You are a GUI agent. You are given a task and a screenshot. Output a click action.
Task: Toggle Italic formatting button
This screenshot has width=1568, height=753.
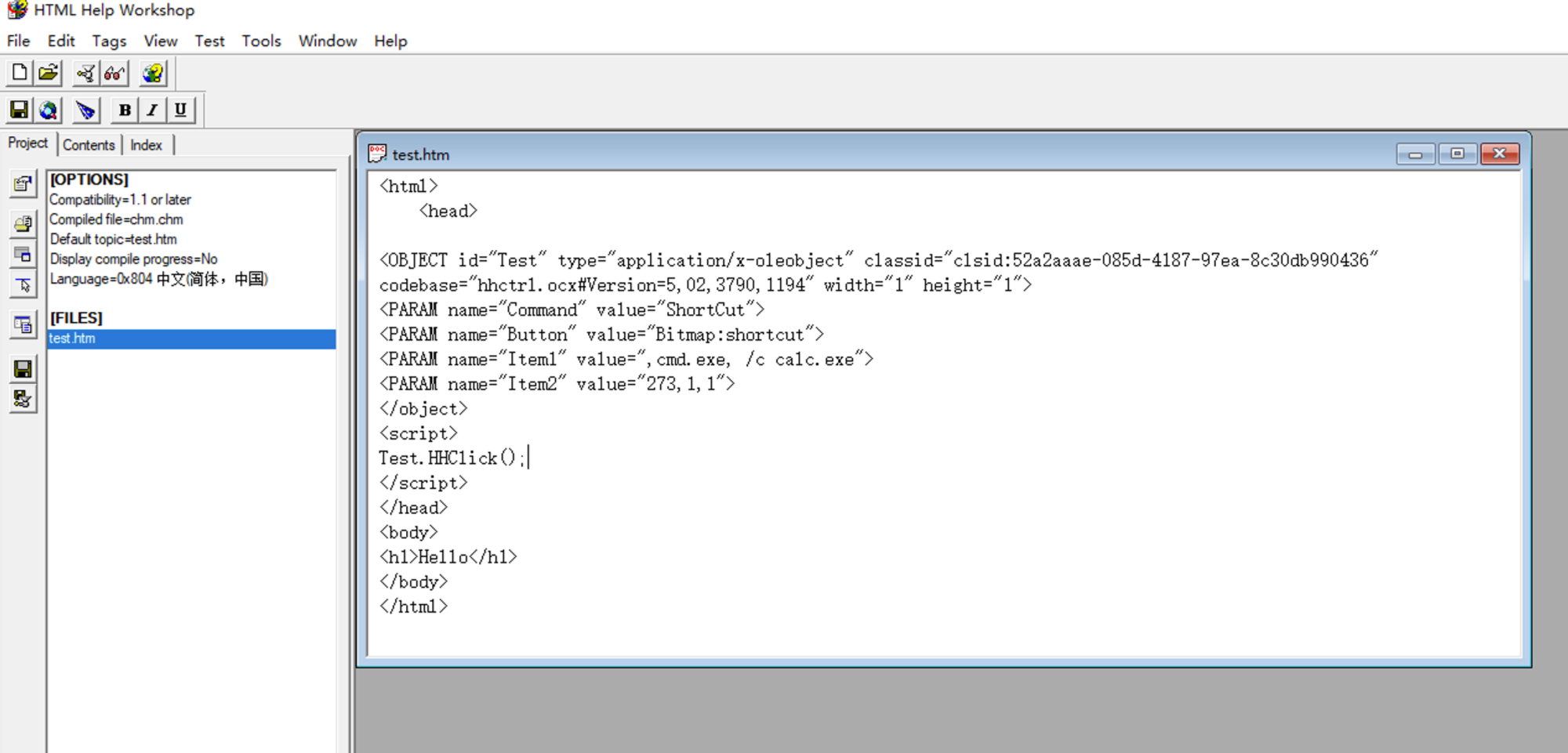[152, 110]
